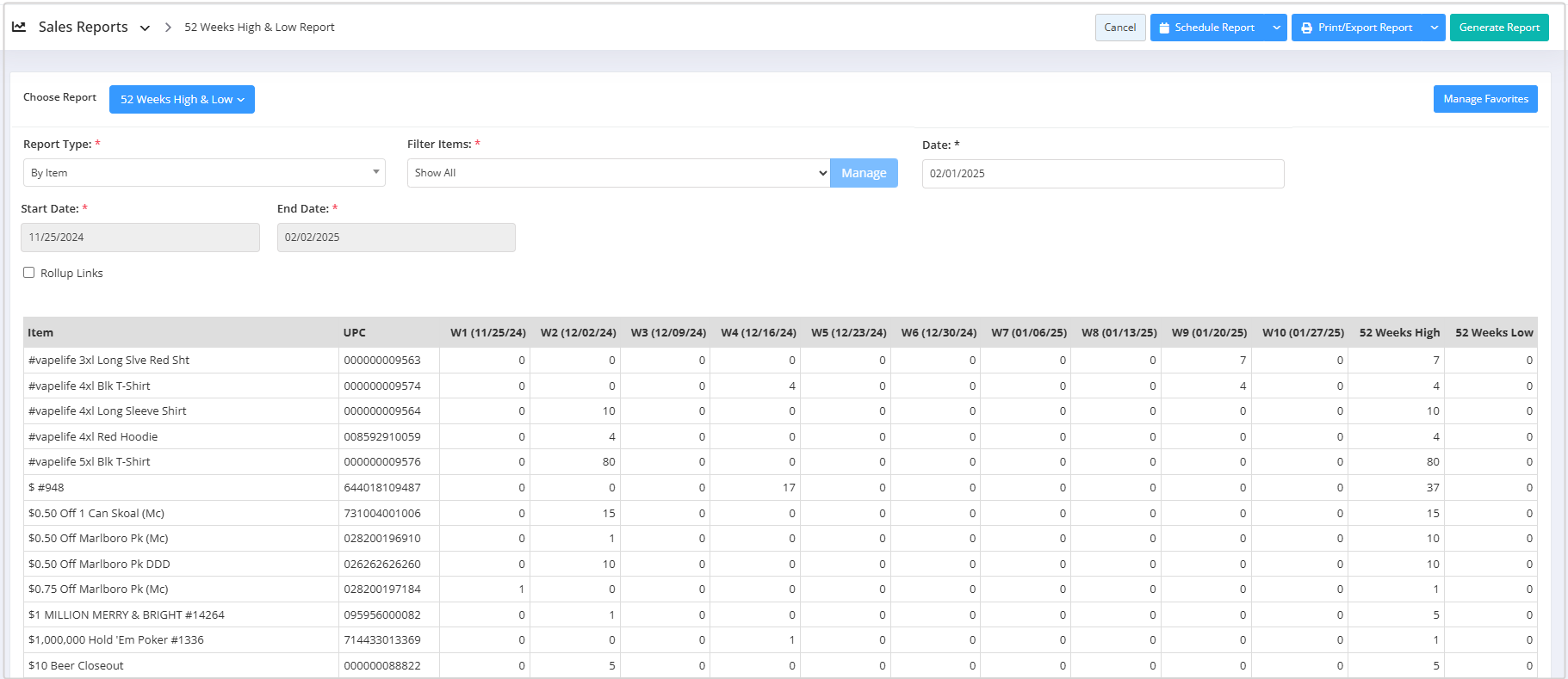
Task: Open the Print/Export Report dropdown arrow
Action: click(x=1434, y=28)
